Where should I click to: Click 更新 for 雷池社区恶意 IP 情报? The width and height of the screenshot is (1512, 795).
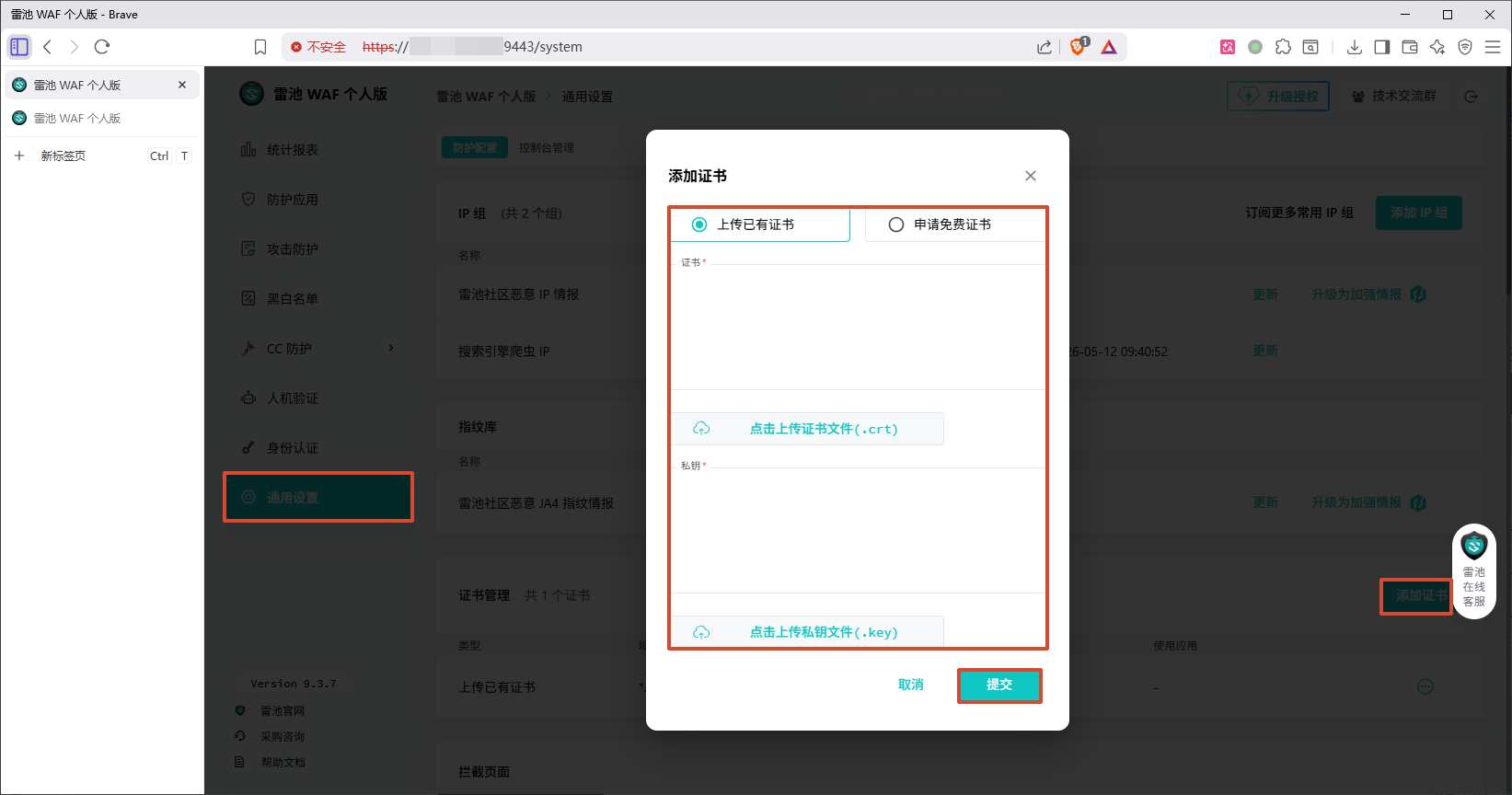click(1265, 294)
